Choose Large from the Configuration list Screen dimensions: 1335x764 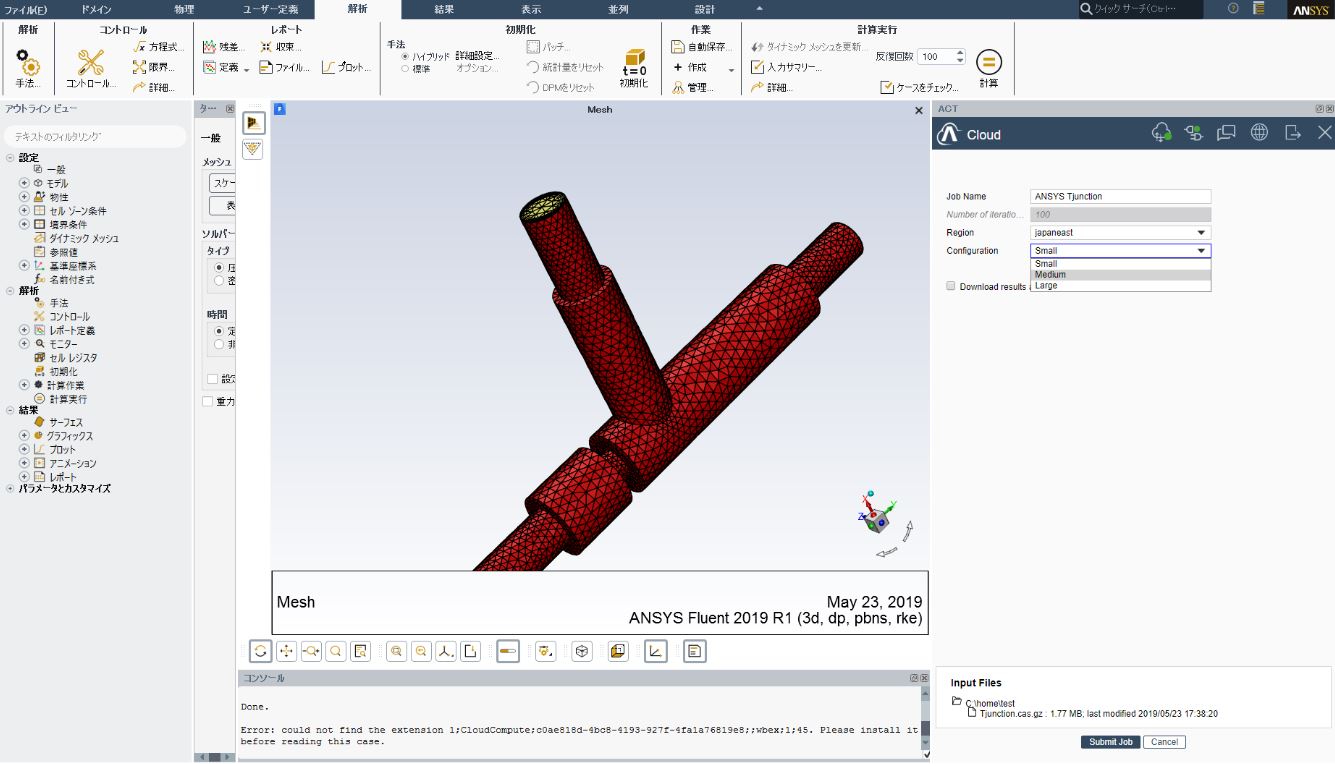pyautogui.click(x=1120, y=286)
